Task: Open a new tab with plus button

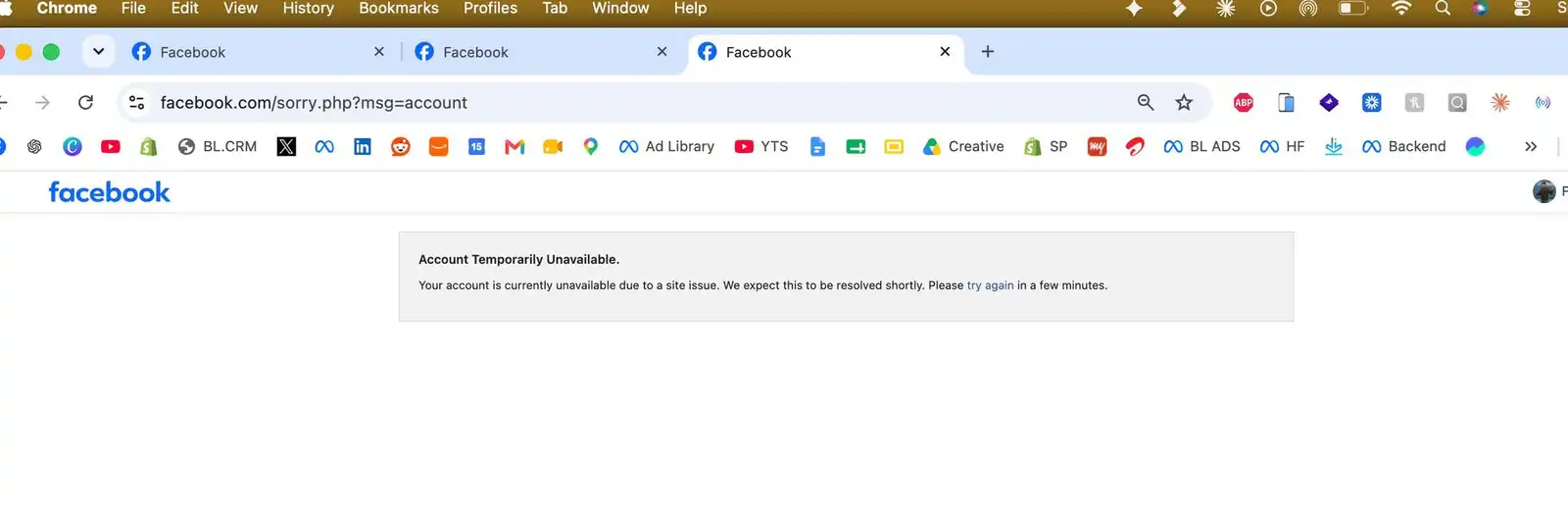Action: pyautogui.click(x=988, y=51)
